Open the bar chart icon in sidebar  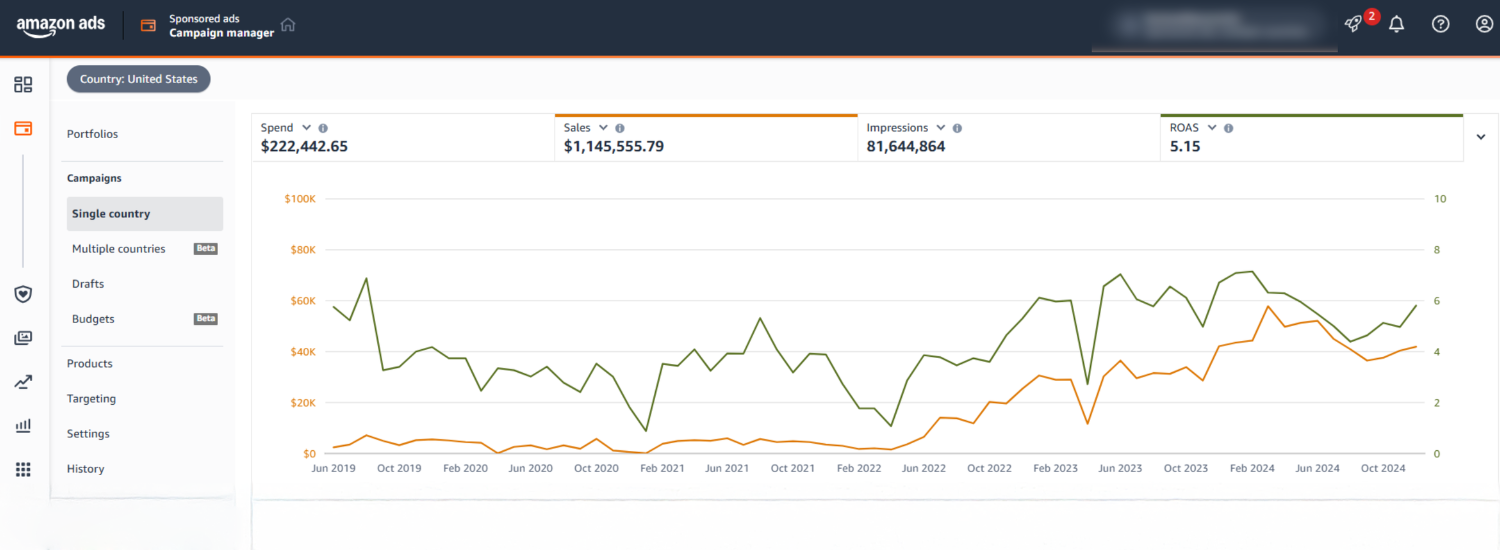23,426
